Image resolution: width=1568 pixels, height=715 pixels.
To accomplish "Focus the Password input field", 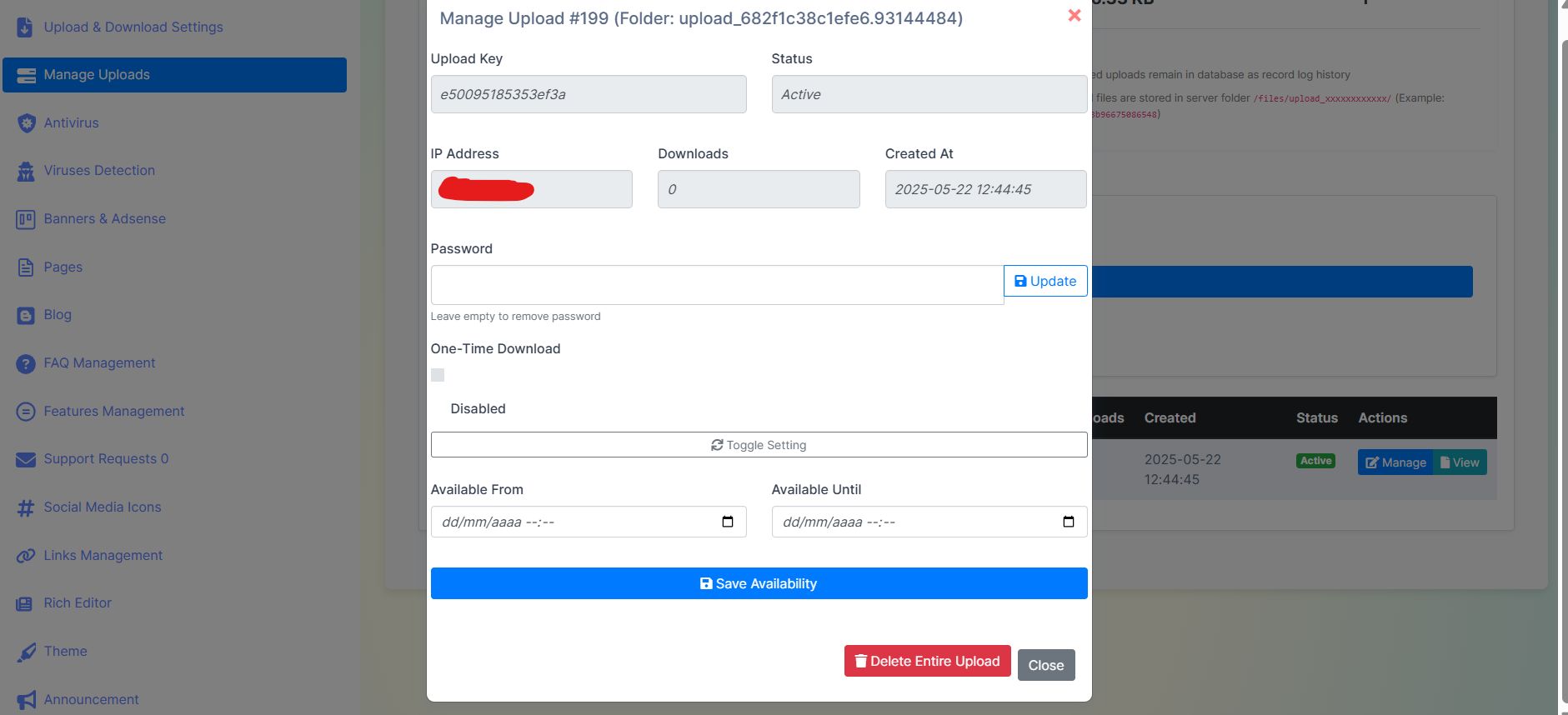I will pos(717,285).
